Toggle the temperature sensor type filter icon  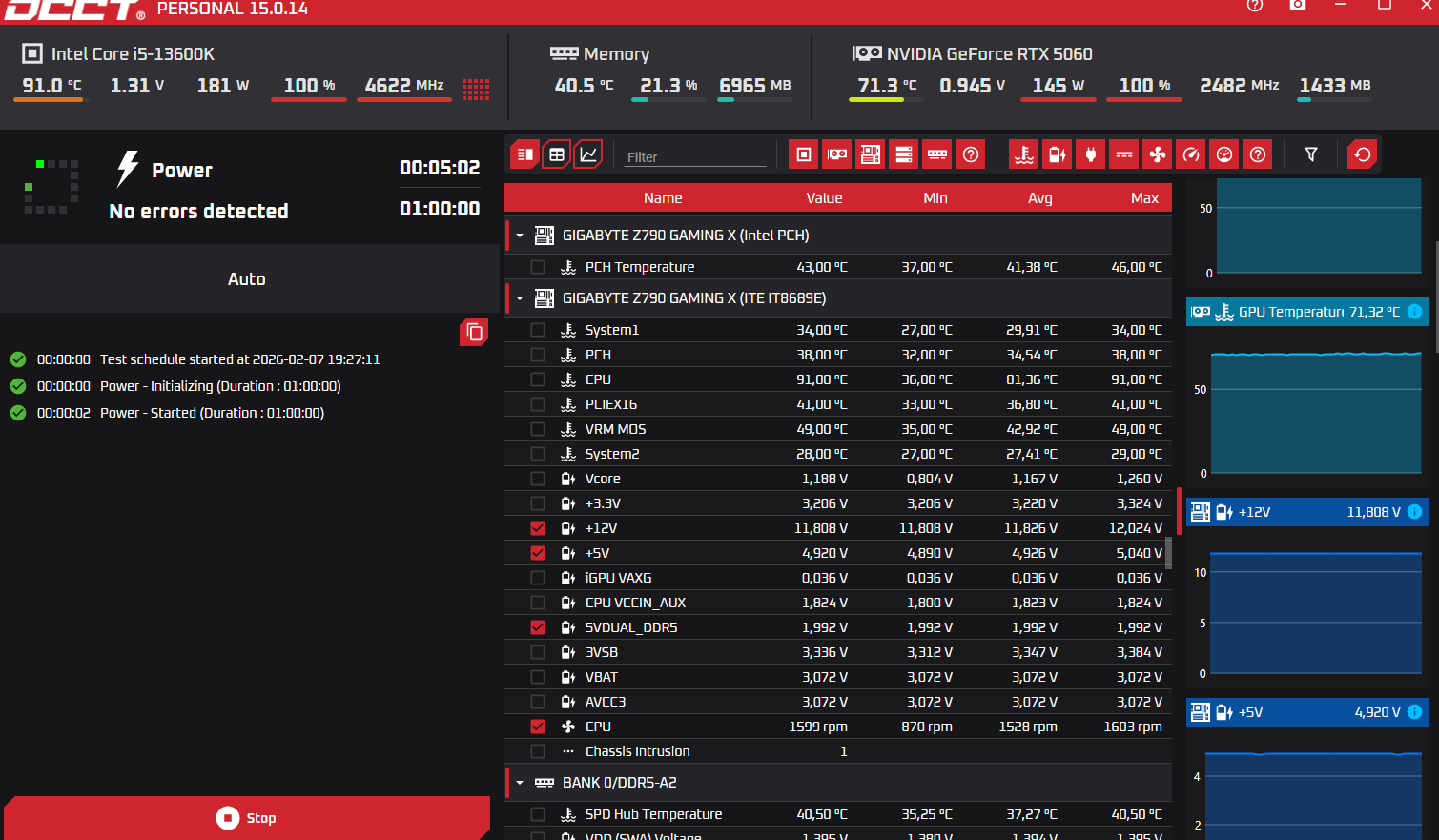coord(1024,154)
